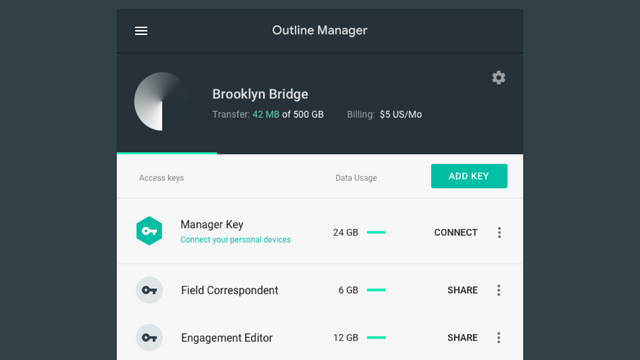This screenshot has height=360, width=640.
Task: Click the green transfer progress bar under header
Action: (167, 153)
